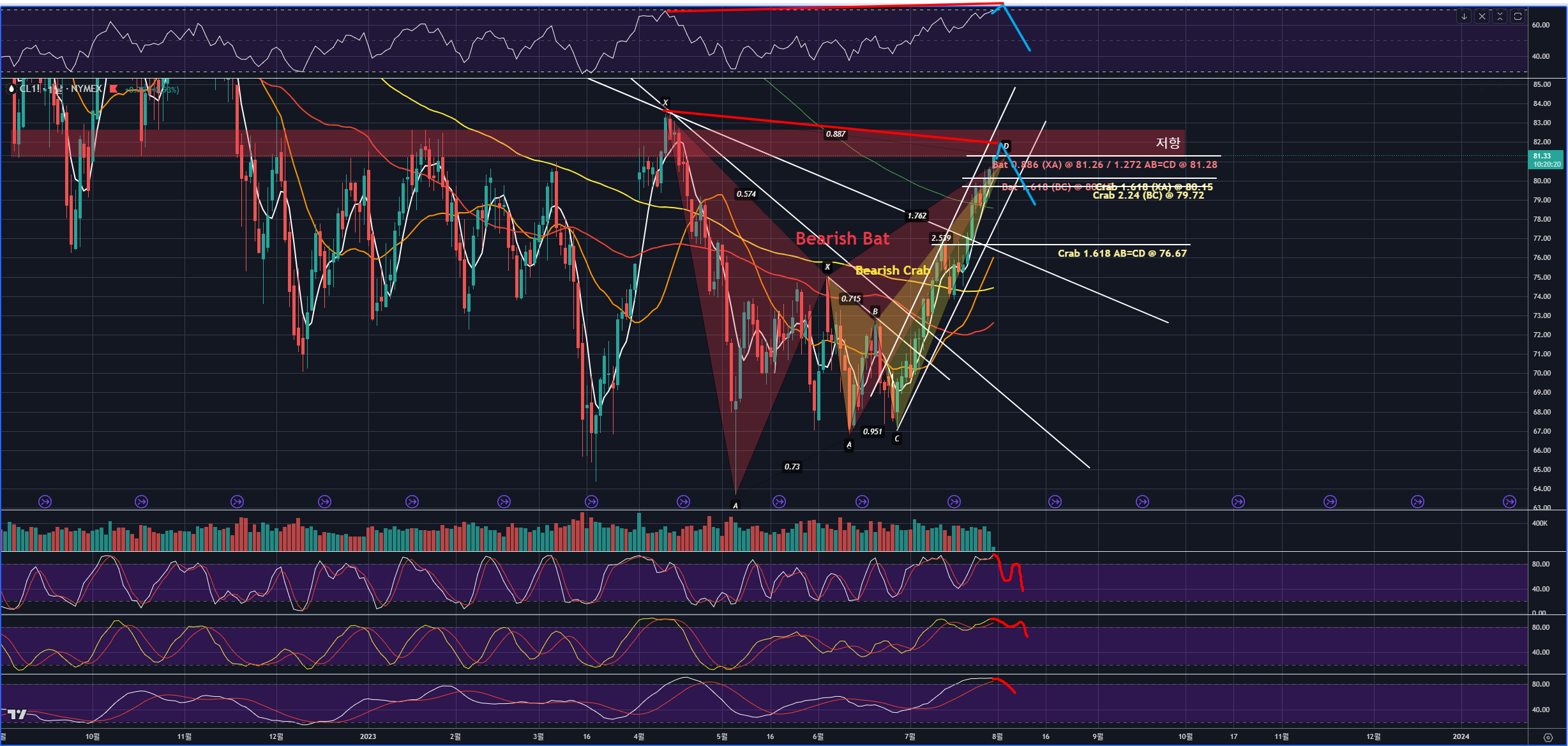The width and height of the screenshot is (1568, 746).
Task: Delete the top RSI pane with X icon
Action: [1482, 17]
